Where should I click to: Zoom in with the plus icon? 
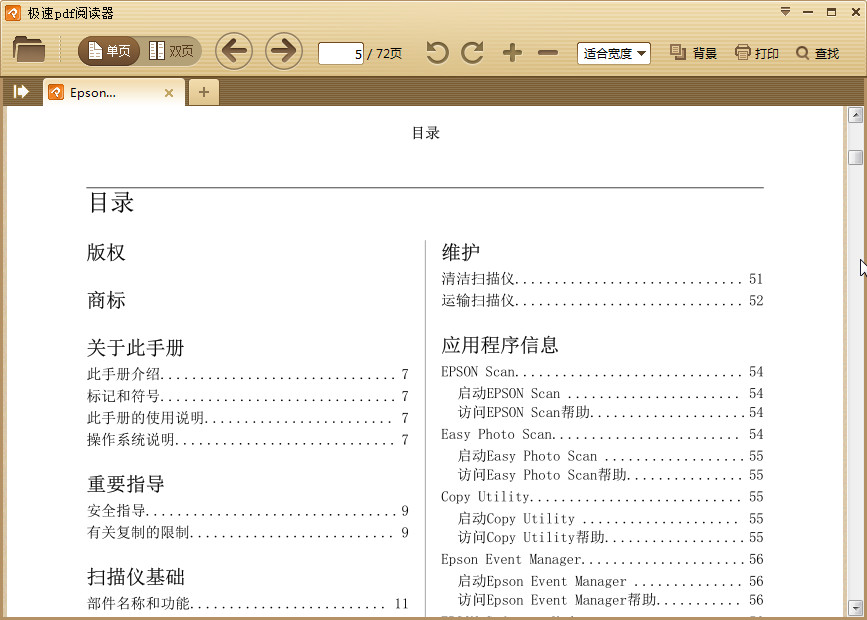coord(513,53)
